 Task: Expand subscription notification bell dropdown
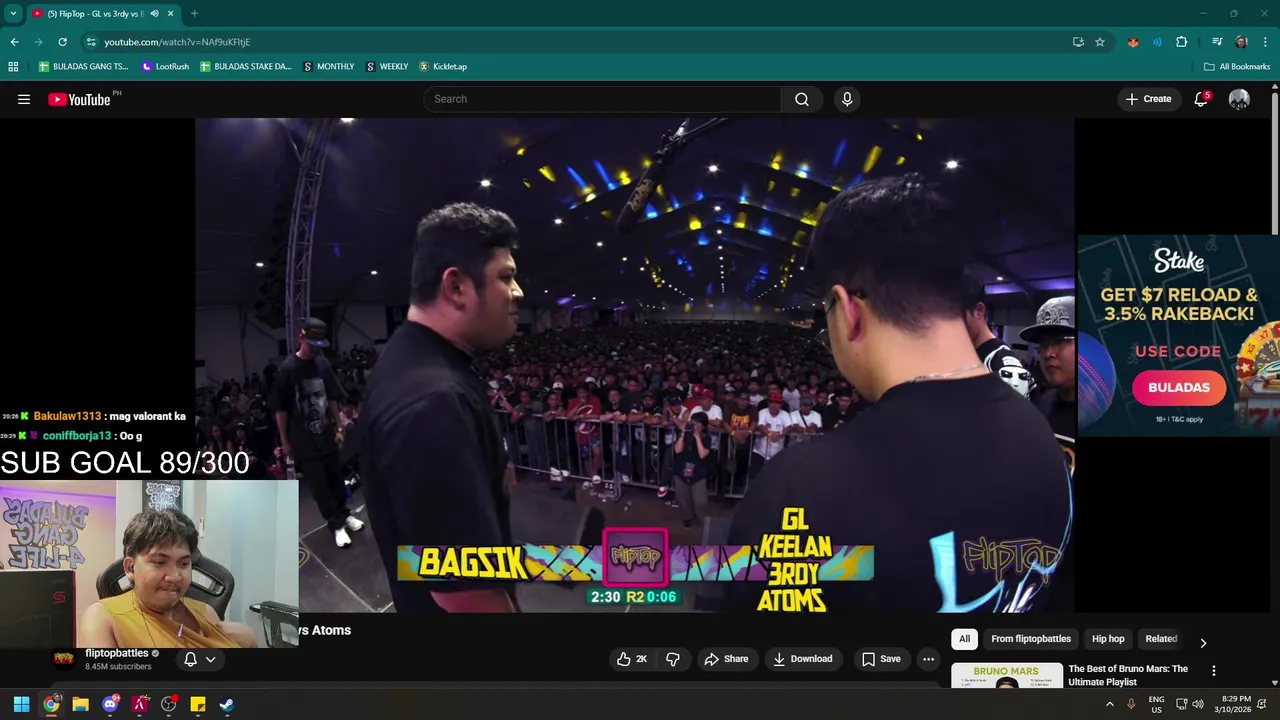200,659
